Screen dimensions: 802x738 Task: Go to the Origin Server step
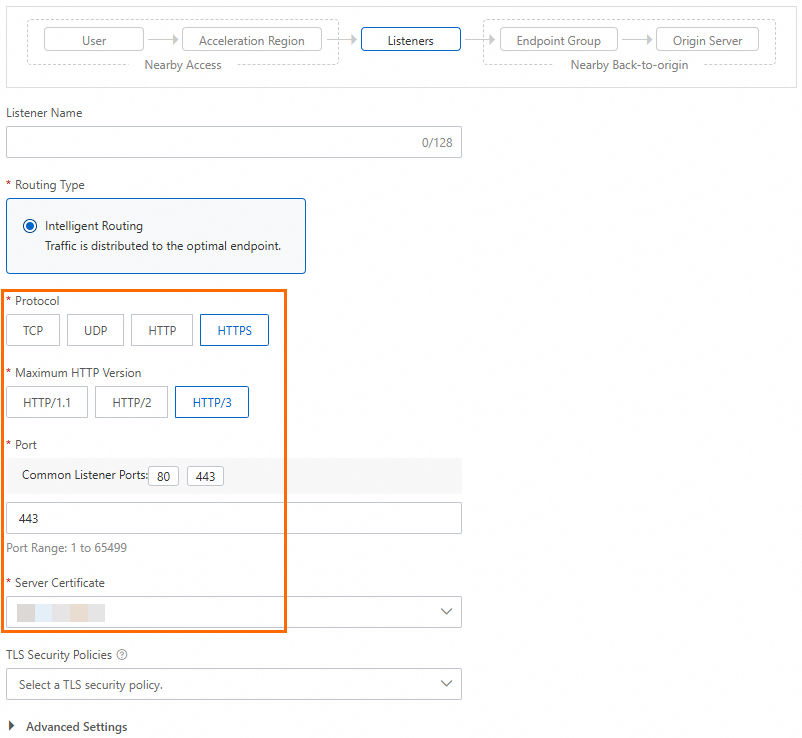pyautogui.click(x=707, y=40)
